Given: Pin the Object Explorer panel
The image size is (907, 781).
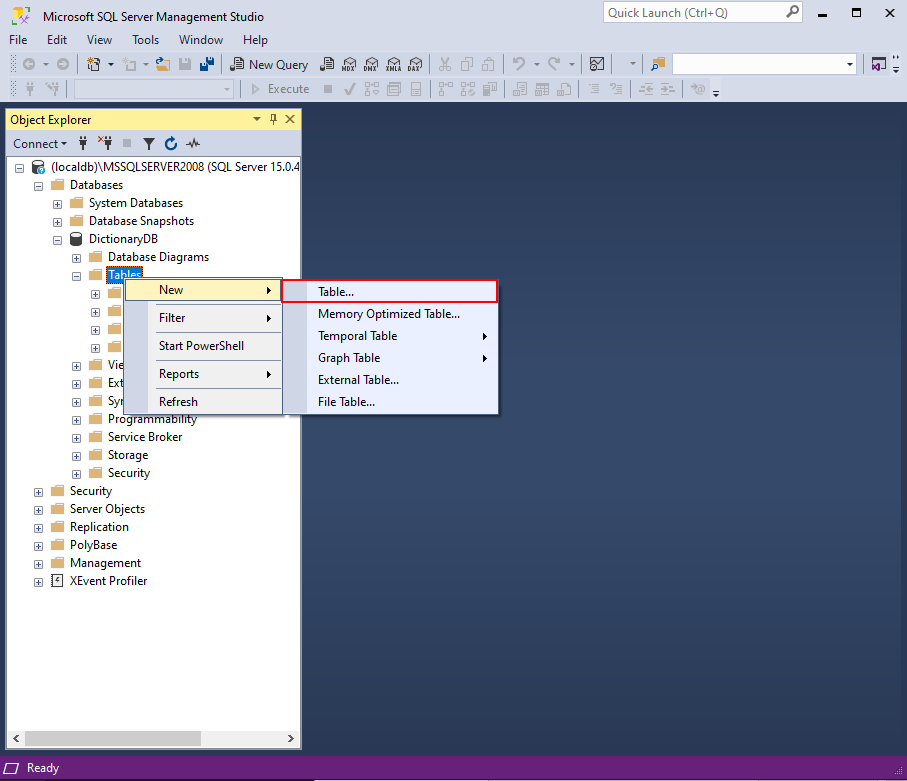Looking at the screenshot, I should coord(273,119).
